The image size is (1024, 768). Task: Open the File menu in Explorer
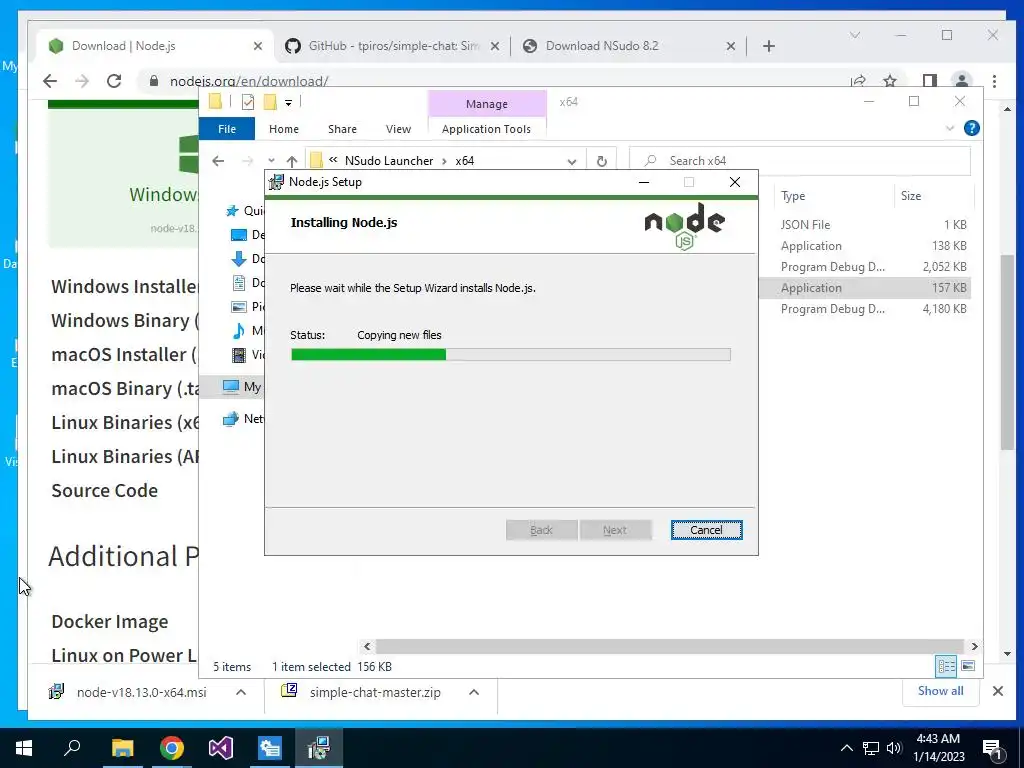click(227, 129)
